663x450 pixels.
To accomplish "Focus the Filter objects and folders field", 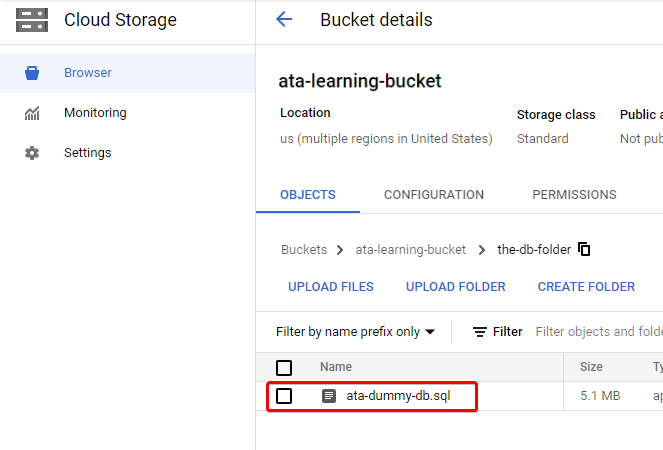I will coord(599,332).
